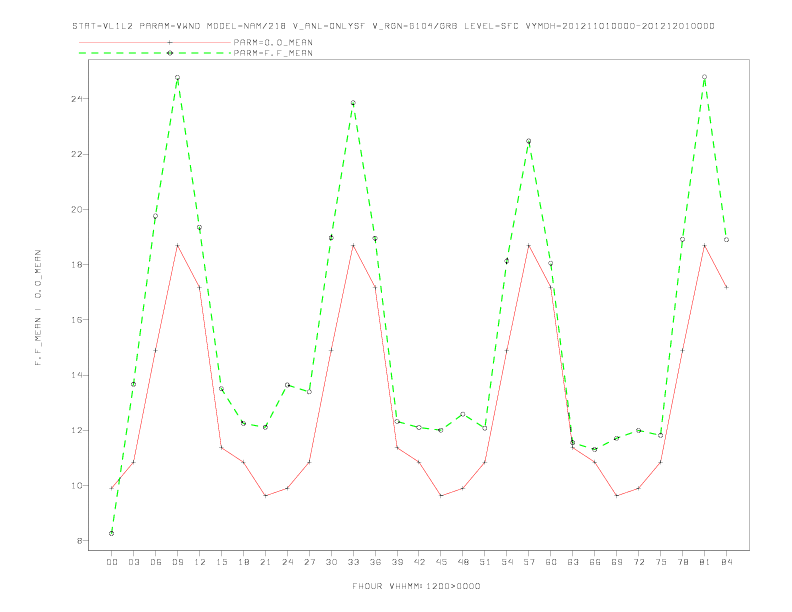
Task: Click the x-axis tick label 27
Action: pos(309,562)
